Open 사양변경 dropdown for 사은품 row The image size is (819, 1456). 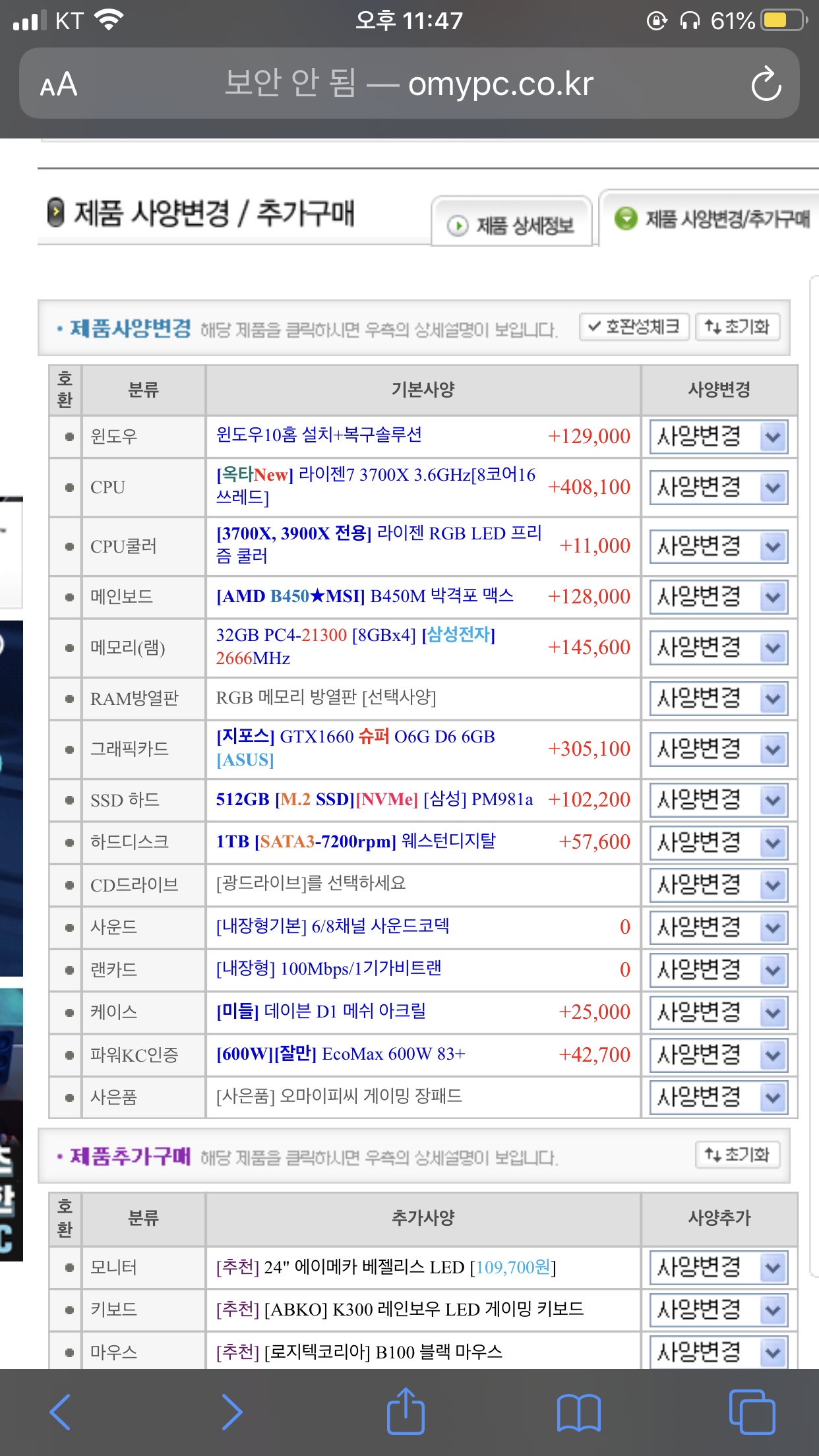tap(719, 1097)
